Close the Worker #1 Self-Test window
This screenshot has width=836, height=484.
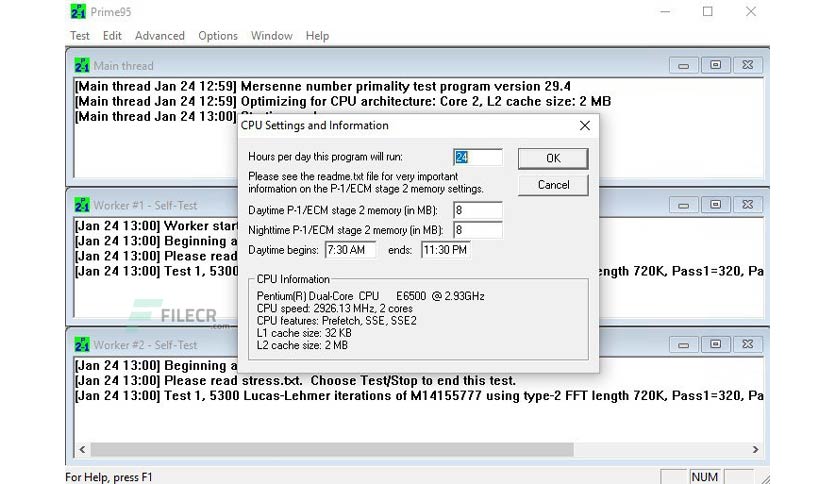(747, 205)
